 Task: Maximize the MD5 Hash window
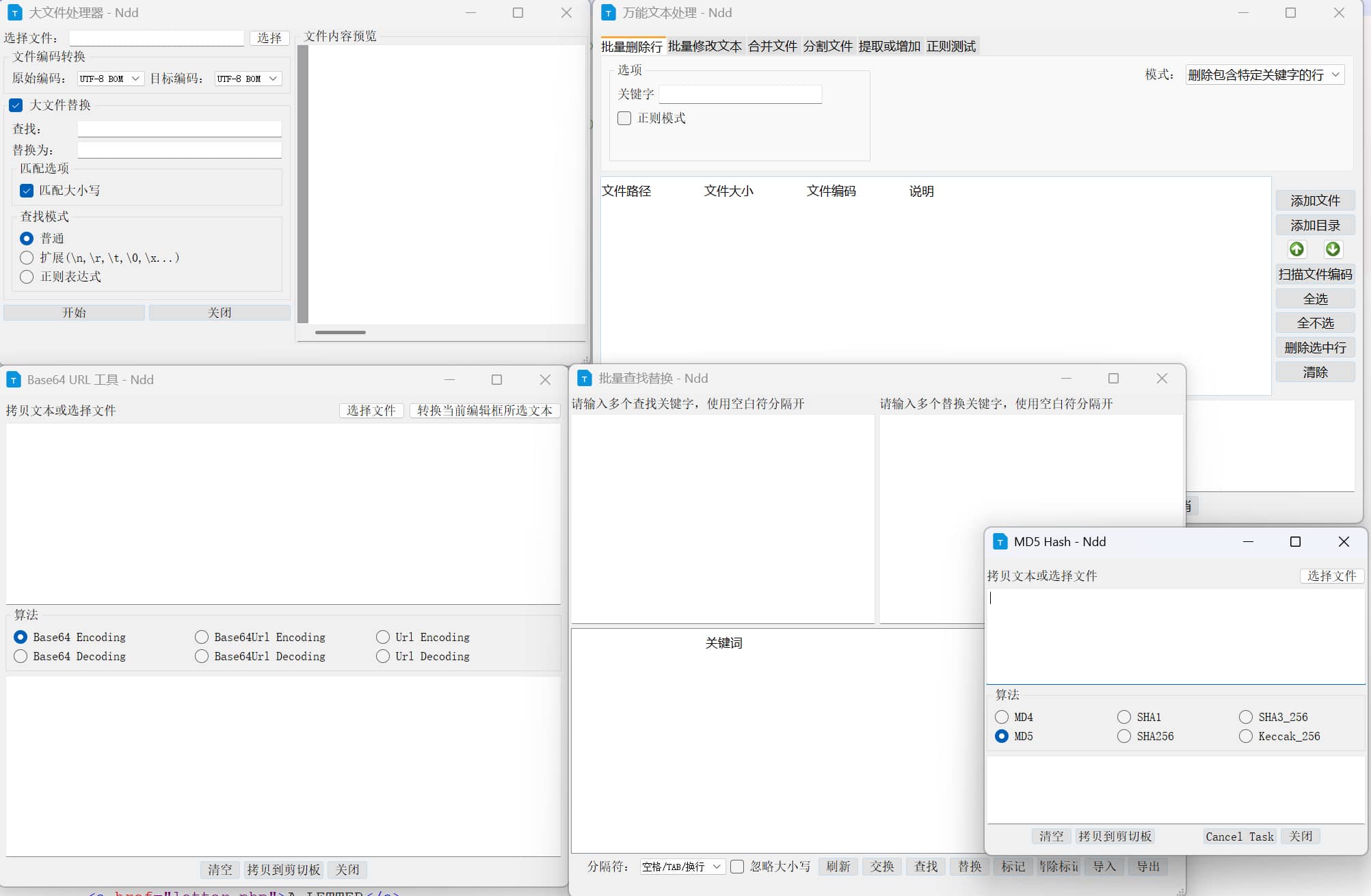coord(1295,542)
